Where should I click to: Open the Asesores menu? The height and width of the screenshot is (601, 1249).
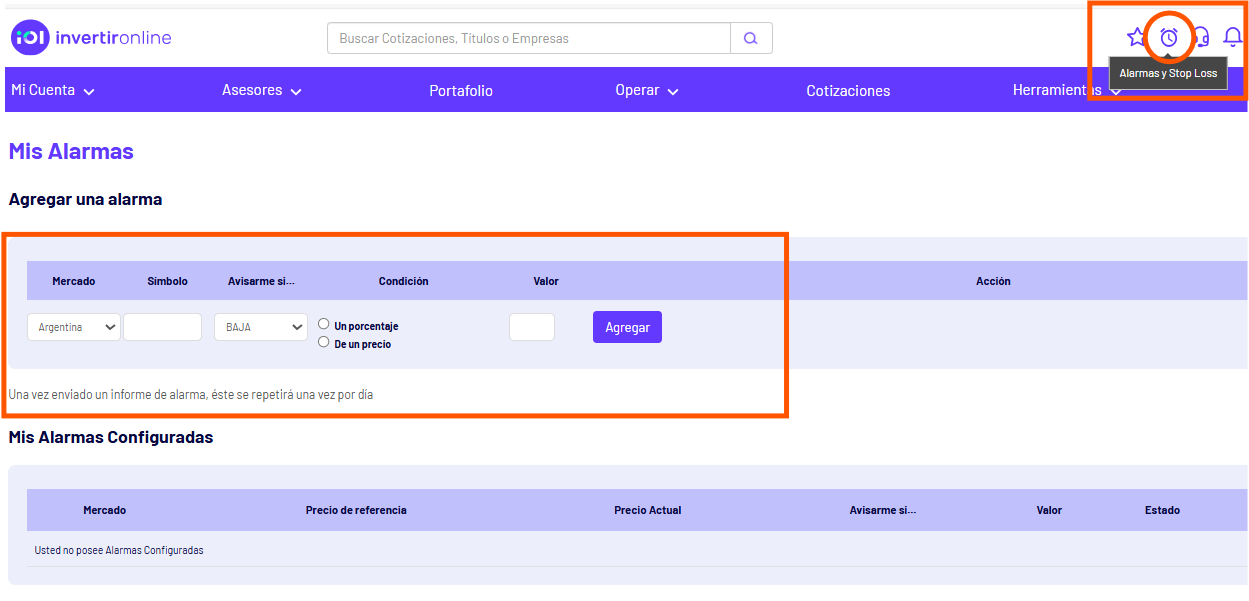click(261, 90)
